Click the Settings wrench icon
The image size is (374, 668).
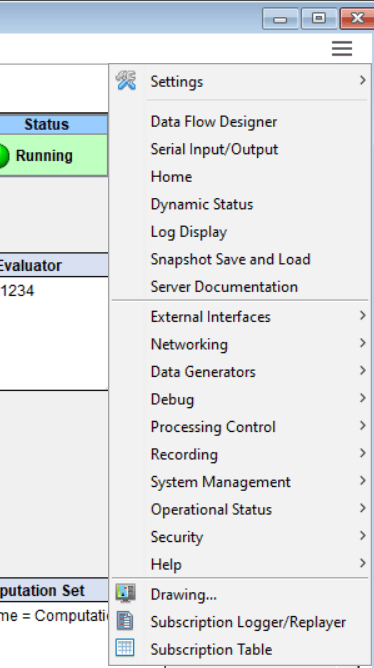coord(126,81)
